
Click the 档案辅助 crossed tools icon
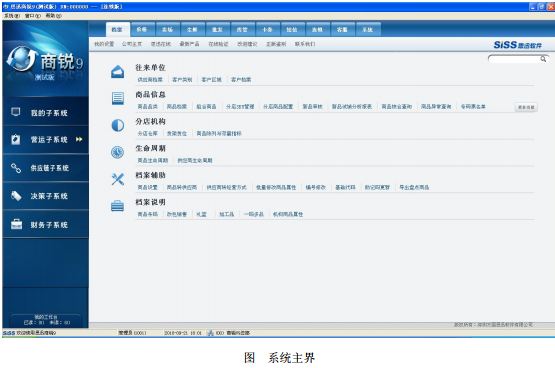(x=118, y=179)
